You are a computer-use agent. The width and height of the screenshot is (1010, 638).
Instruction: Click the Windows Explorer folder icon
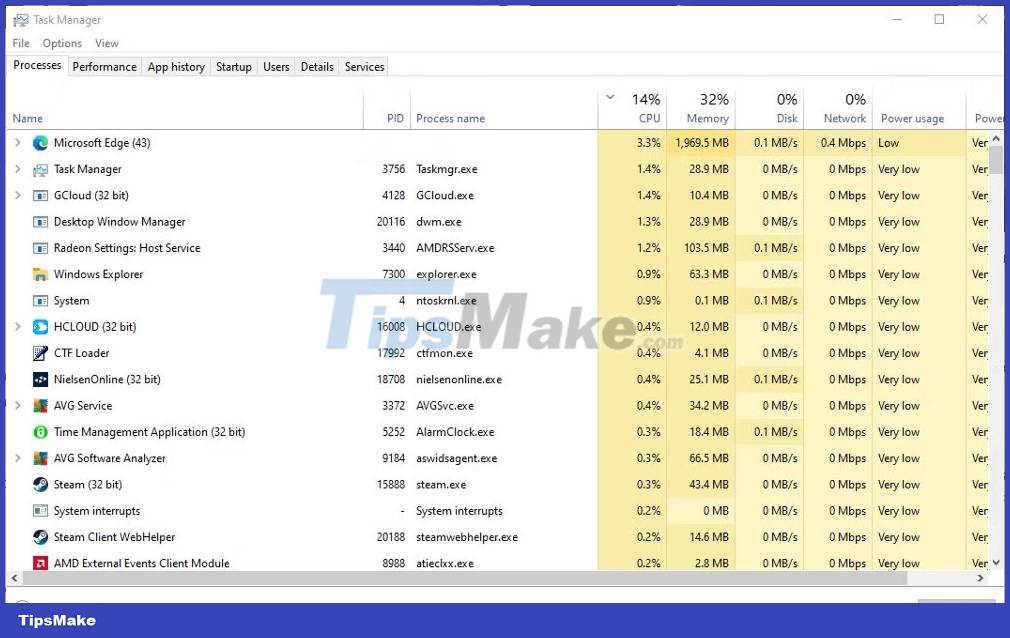pyautogui.click(x=40, y=274)
